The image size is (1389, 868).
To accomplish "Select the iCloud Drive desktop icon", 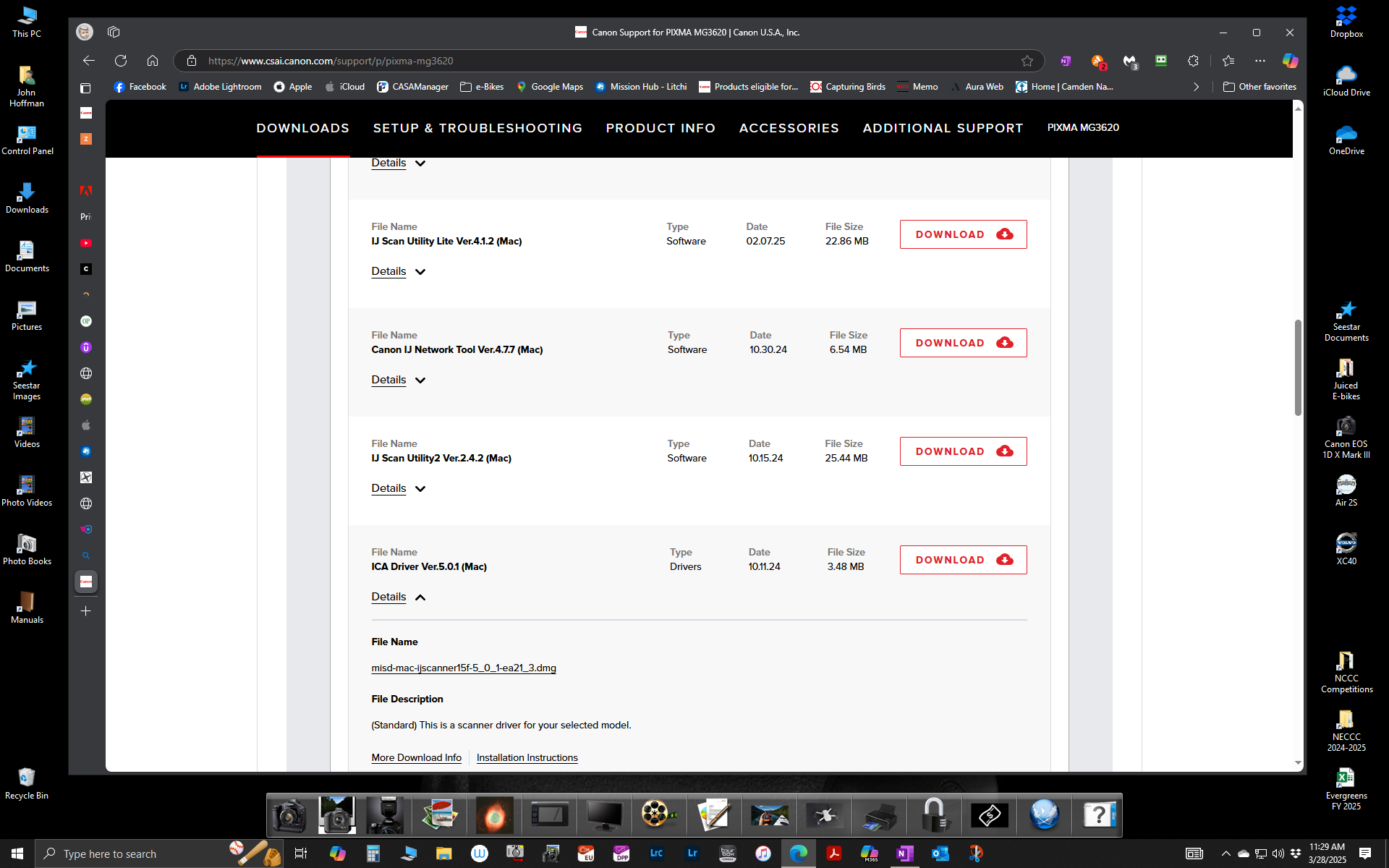I will (1346, 80).
